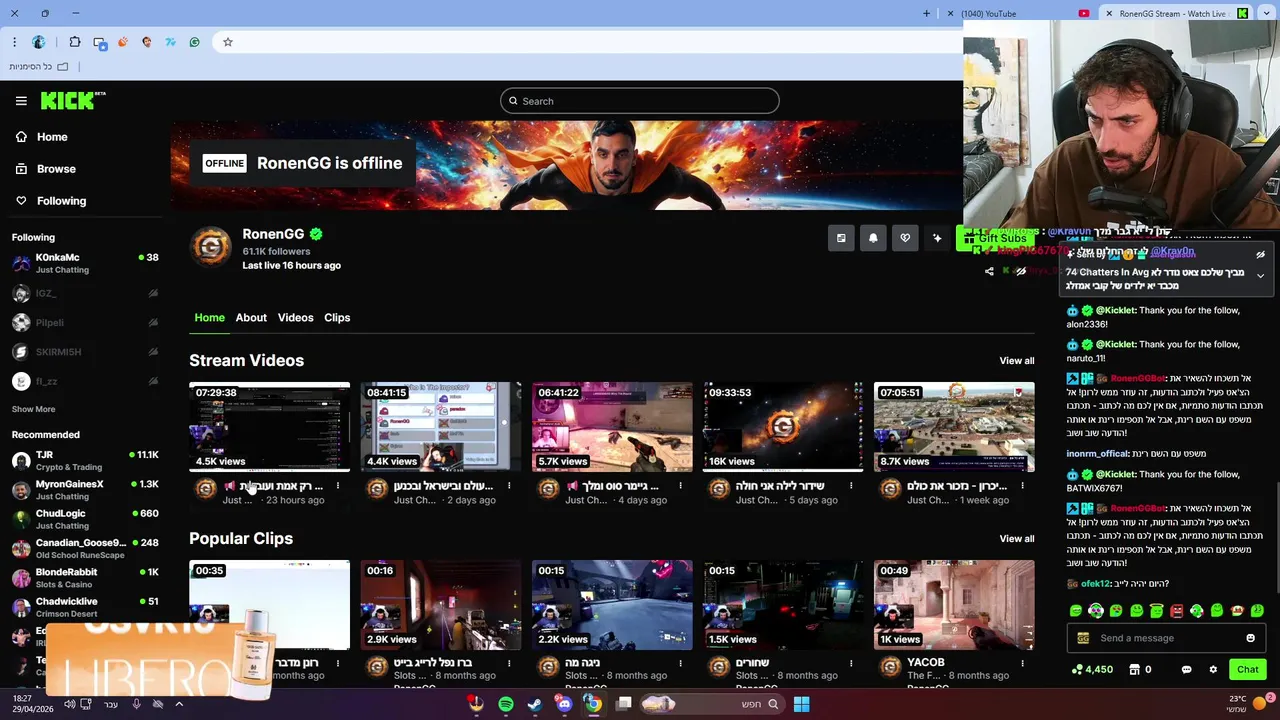The image size is (1280, 720).
Task: Select the Clips channel tab
Action: click(337, 317)
